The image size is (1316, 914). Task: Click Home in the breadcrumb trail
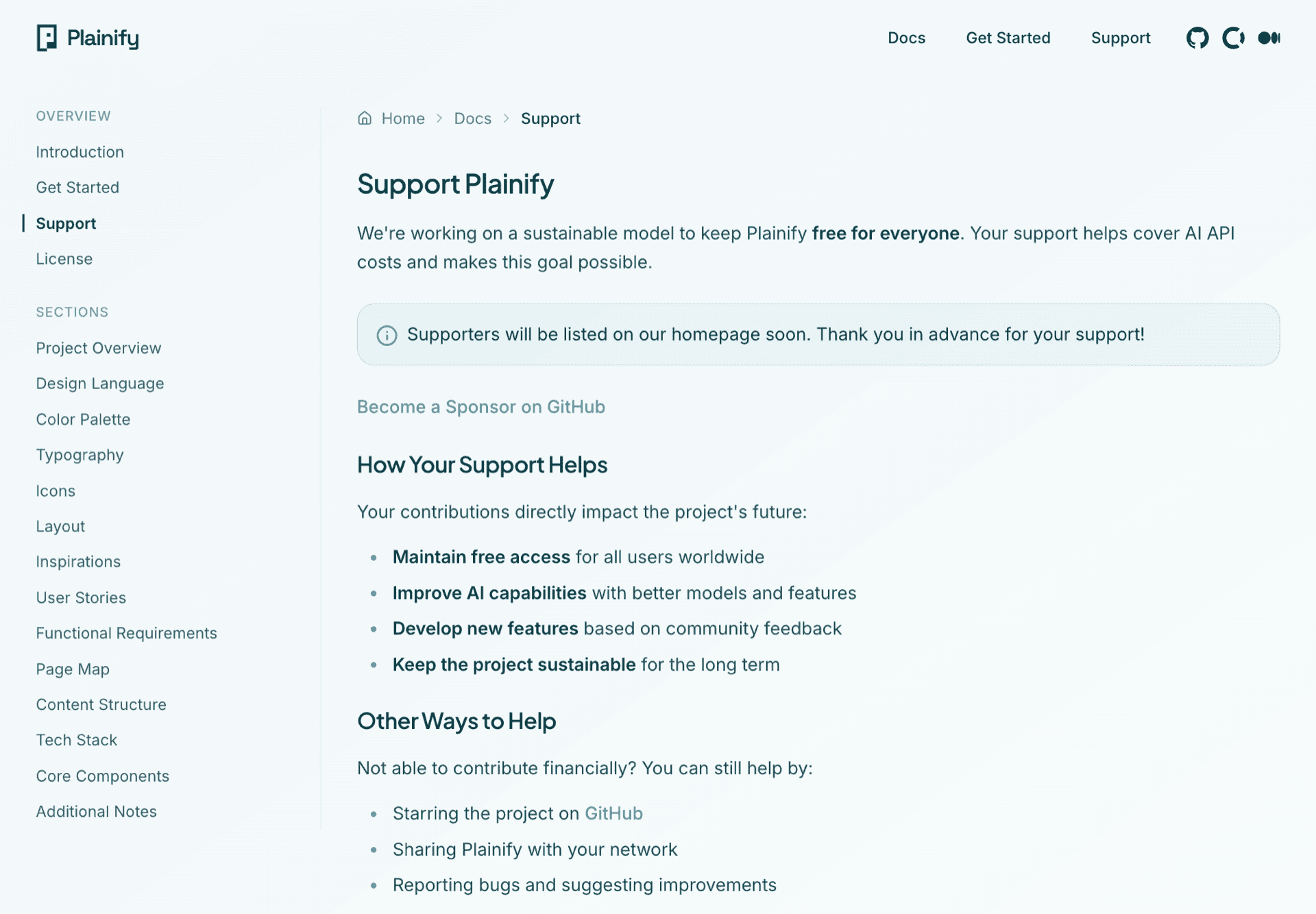(403, 118)
